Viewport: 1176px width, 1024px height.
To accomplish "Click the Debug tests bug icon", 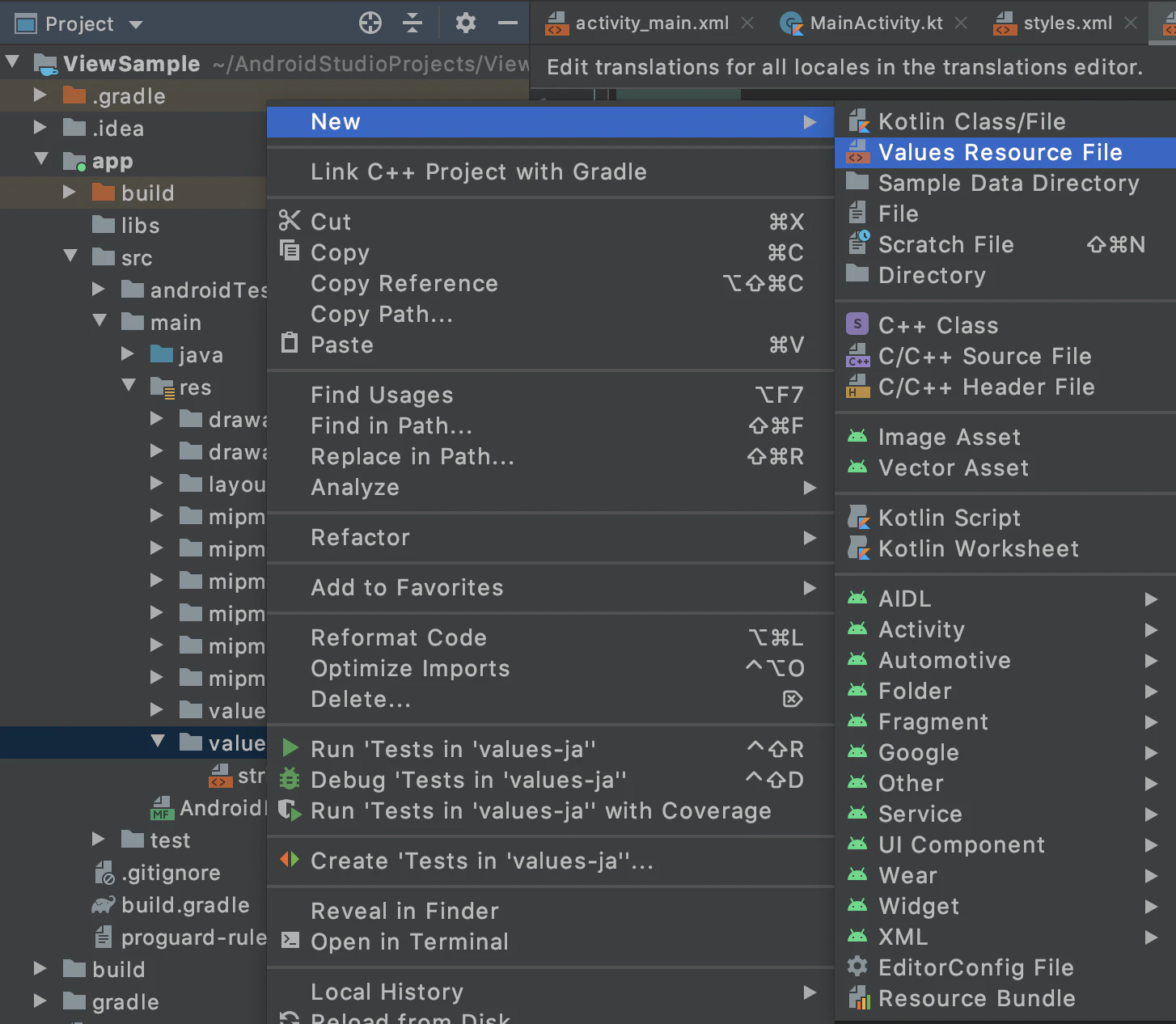I will pos(290,780).
